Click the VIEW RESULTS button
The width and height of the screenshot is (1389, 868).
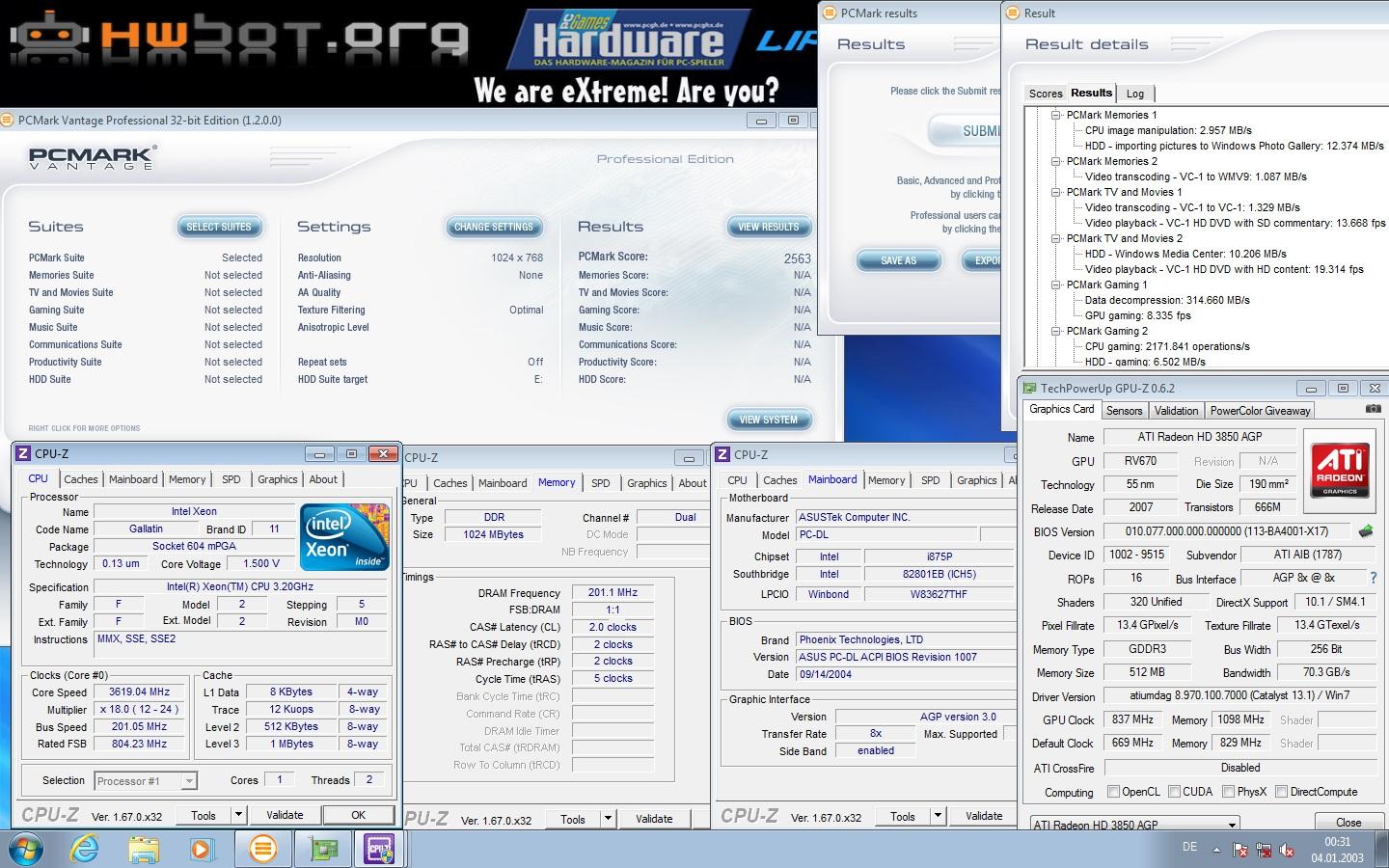coord(769,227)
